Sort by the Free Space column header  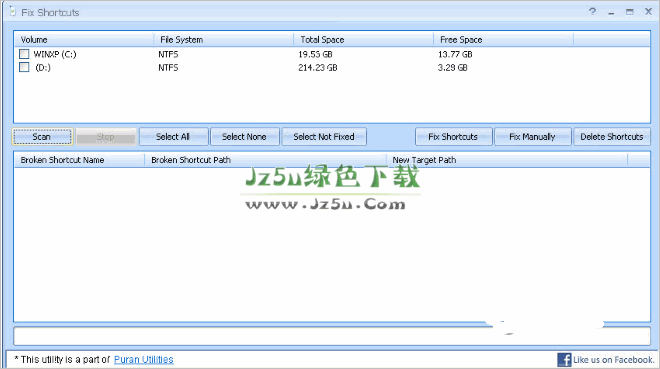click(503, 40)
